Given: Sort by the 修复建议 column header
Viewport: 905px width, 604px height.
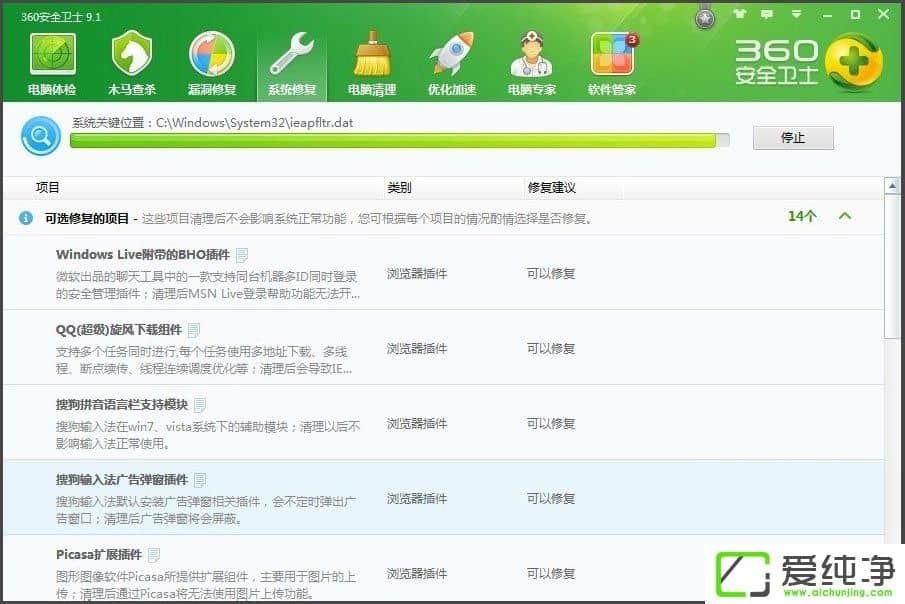Looking at the screenshot, I should coord(552,188).
